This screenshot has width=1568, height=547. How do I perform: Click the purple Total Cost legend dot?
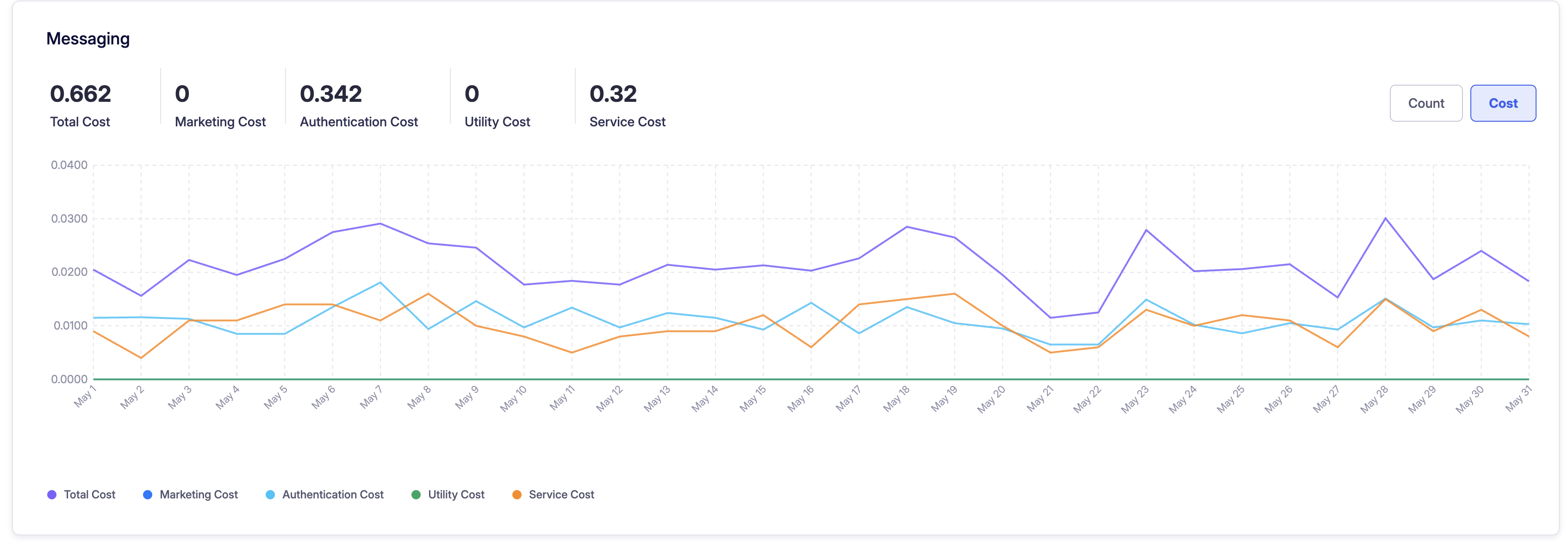[52, 495]
